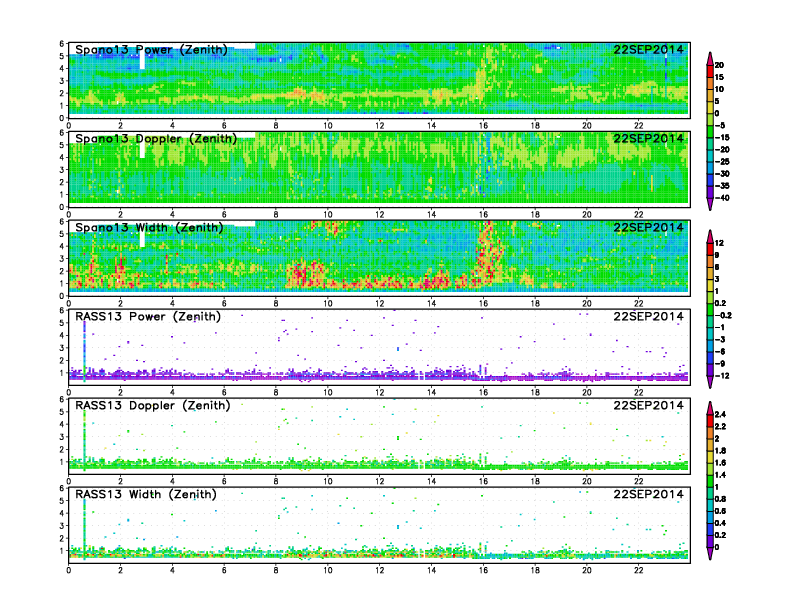Click the purple bottom arrow of the top colorbar
The image size is (792, 612).
(x=709, y=204)
